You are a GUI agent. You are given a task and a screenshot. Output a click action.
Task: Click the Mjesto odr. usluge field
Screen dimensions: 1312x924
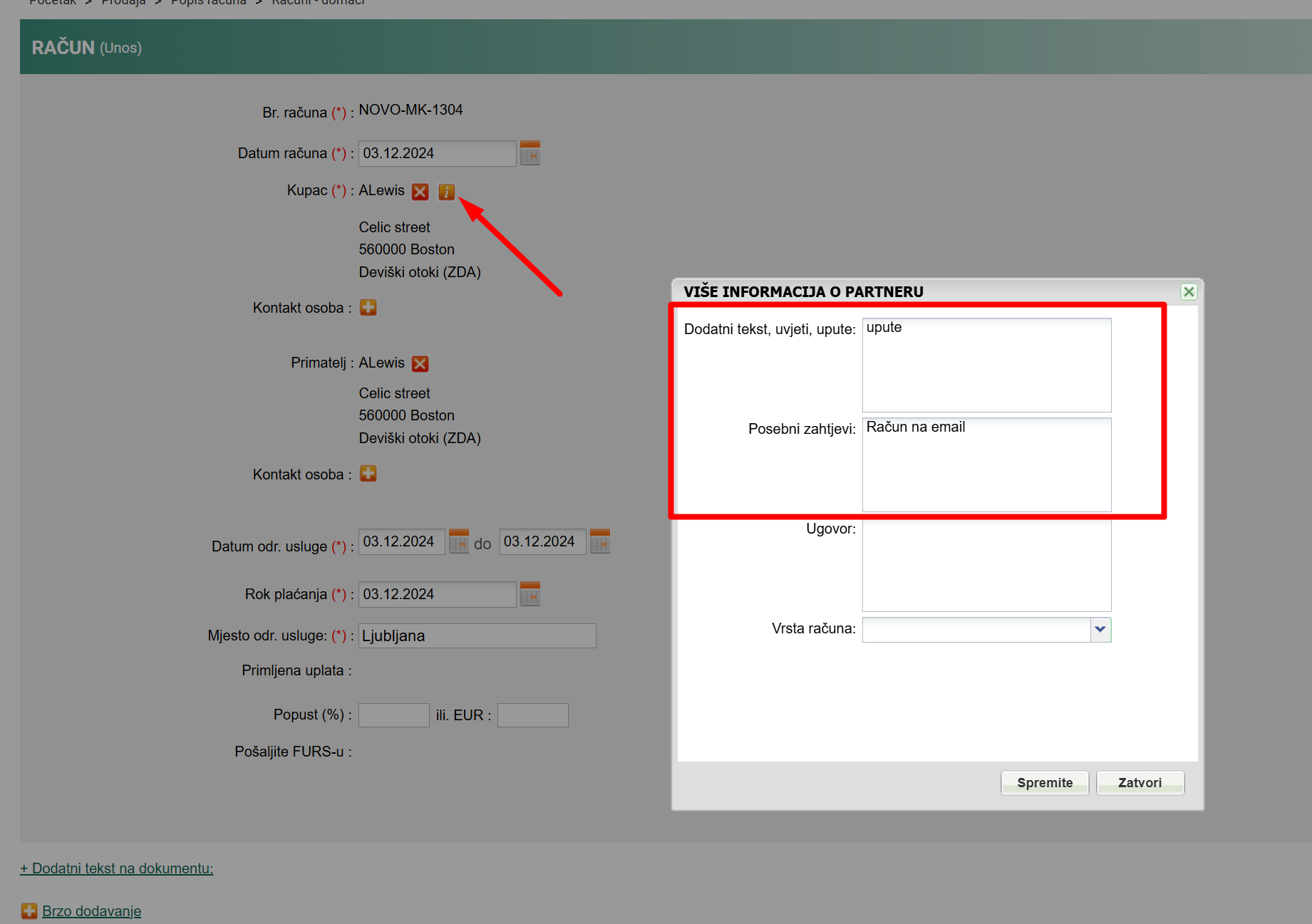(x=477, y=635)
